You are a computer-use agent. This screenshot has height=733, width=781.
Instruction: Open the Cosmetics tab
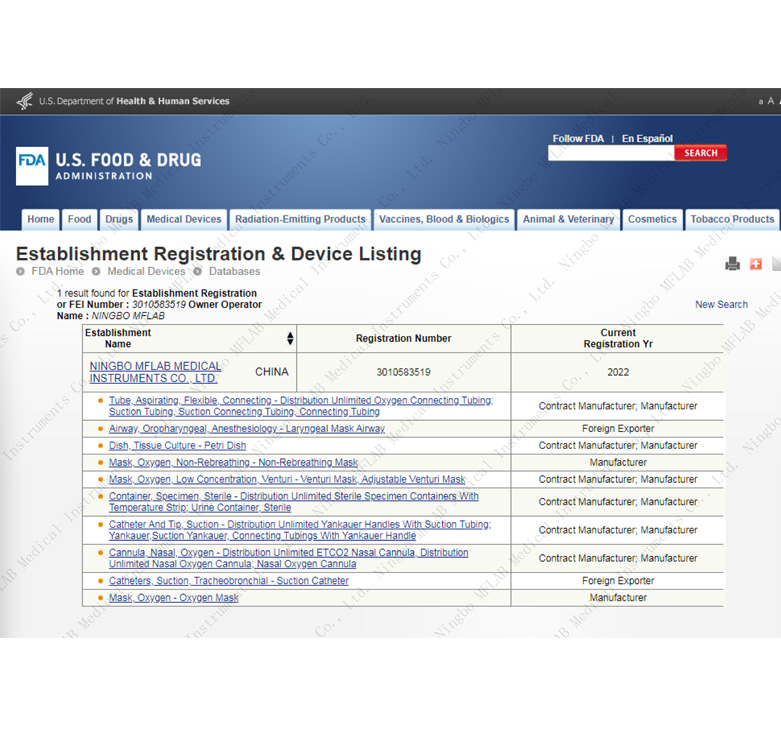pyautogui.click(x=652, y=220)
